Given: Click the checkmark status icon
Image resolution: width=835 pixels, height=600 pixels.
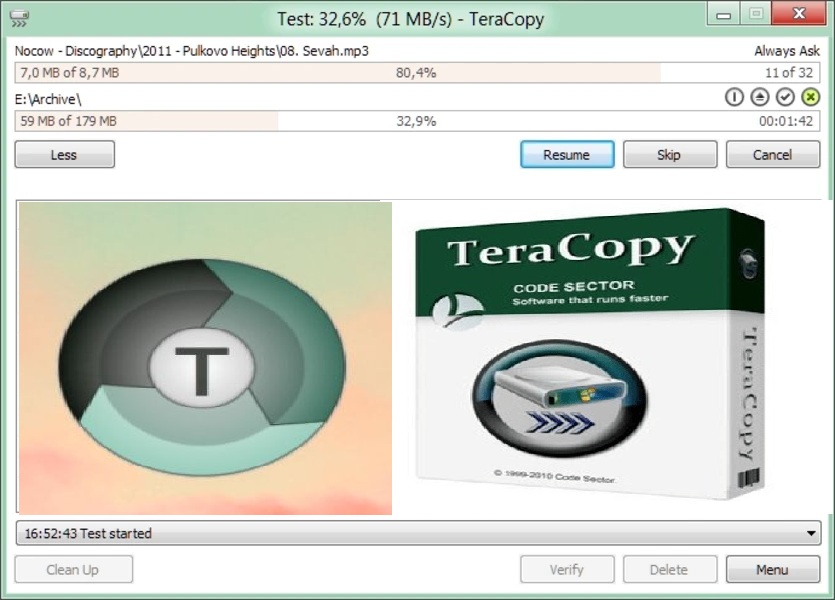Looking at the screenshot, I should tap(785, 96).
